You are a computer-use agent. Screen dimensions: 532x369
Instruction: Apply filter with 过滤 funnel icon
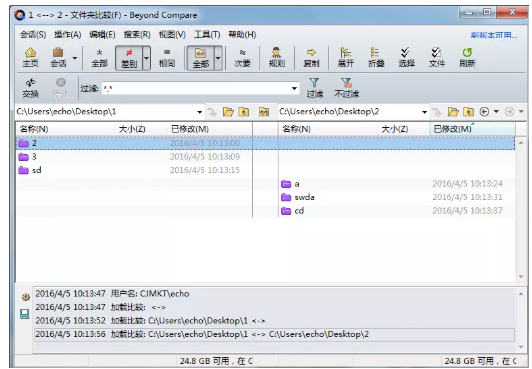coord(315,88)
